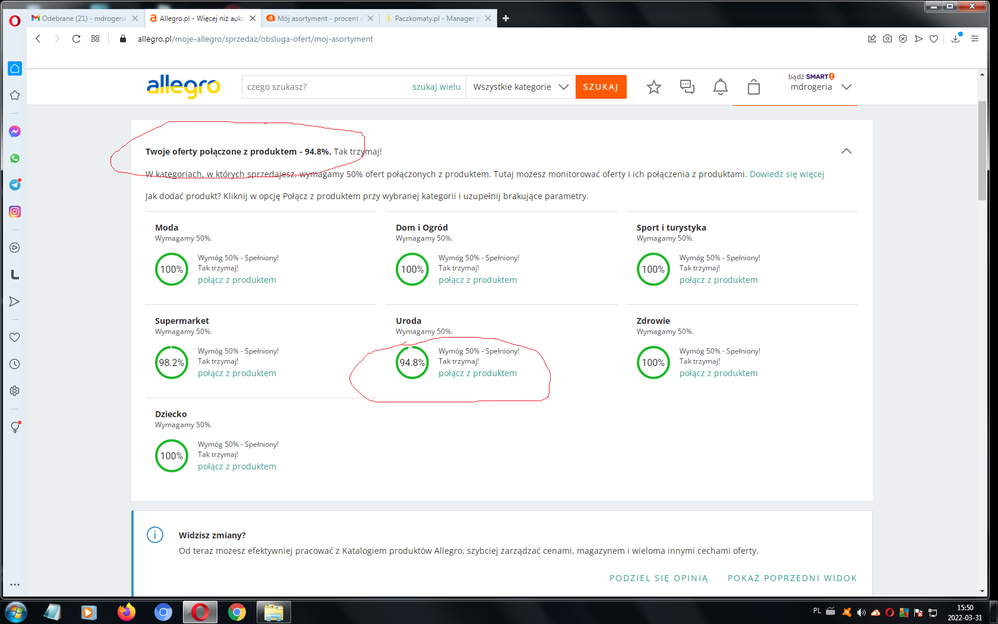Image resolution: width=998 pixels, height=624 pixels.
Task: Open WhatsApp in the Opera sidebar
Action: 15,158
